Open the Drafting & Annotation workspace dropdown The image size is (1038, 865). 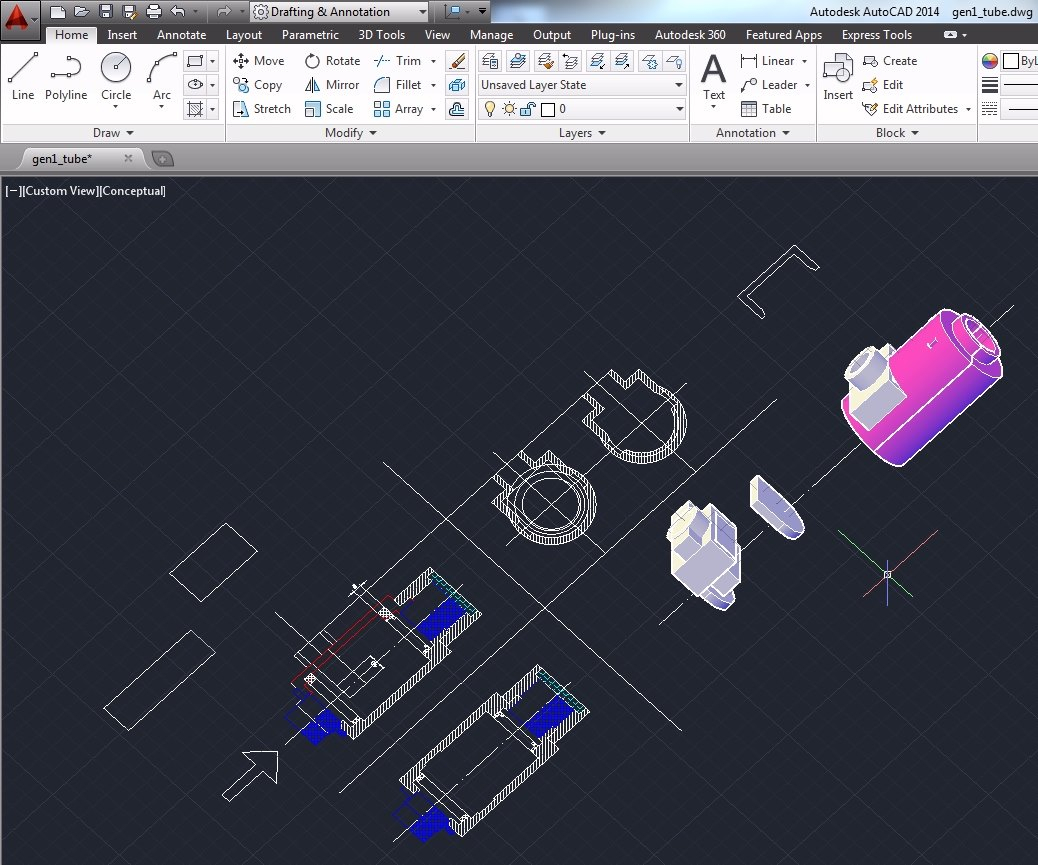[339, 12]
